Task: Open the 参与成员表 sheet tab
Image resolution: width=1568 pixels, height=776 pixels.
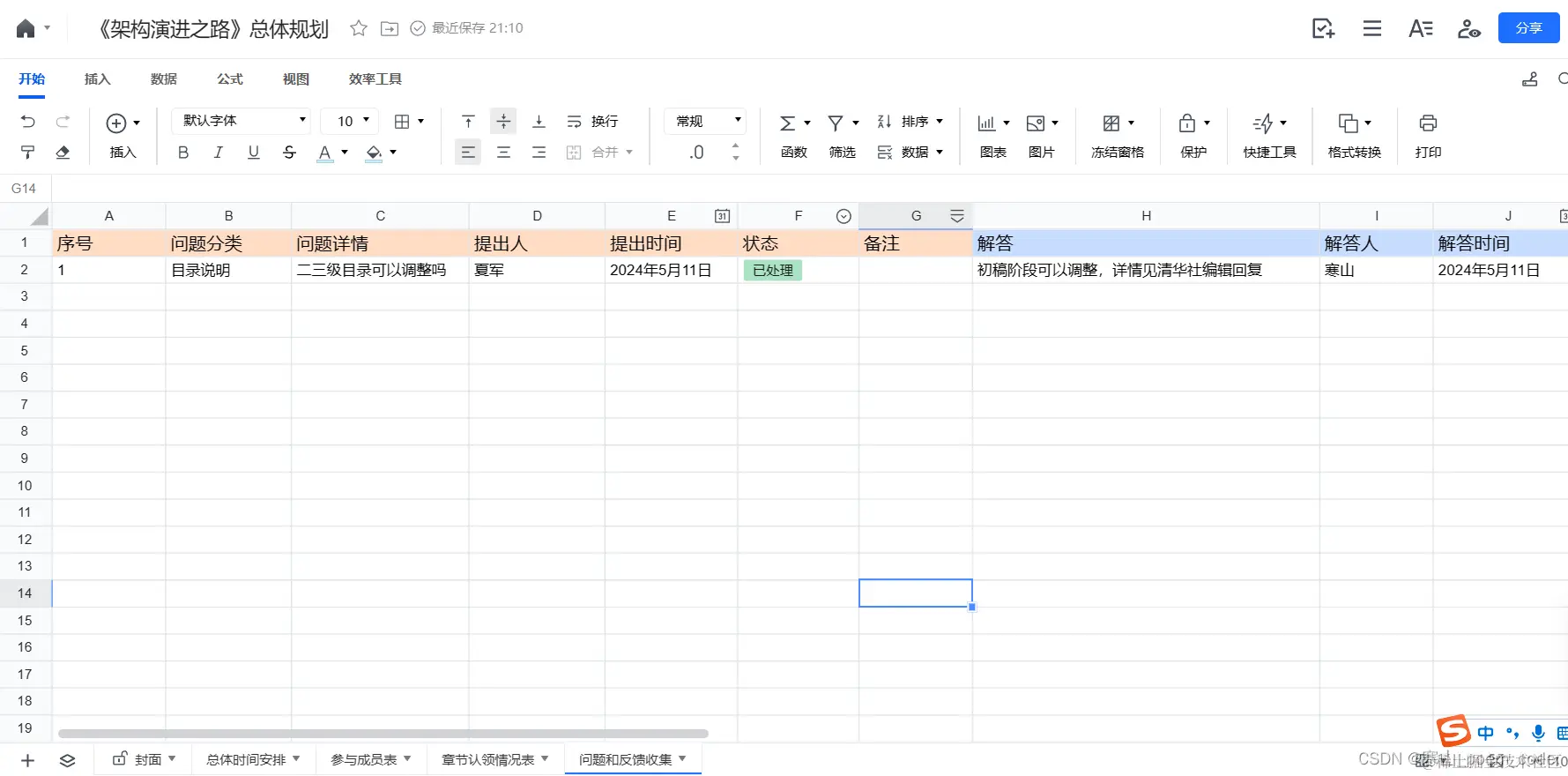Action: (371, 759)
